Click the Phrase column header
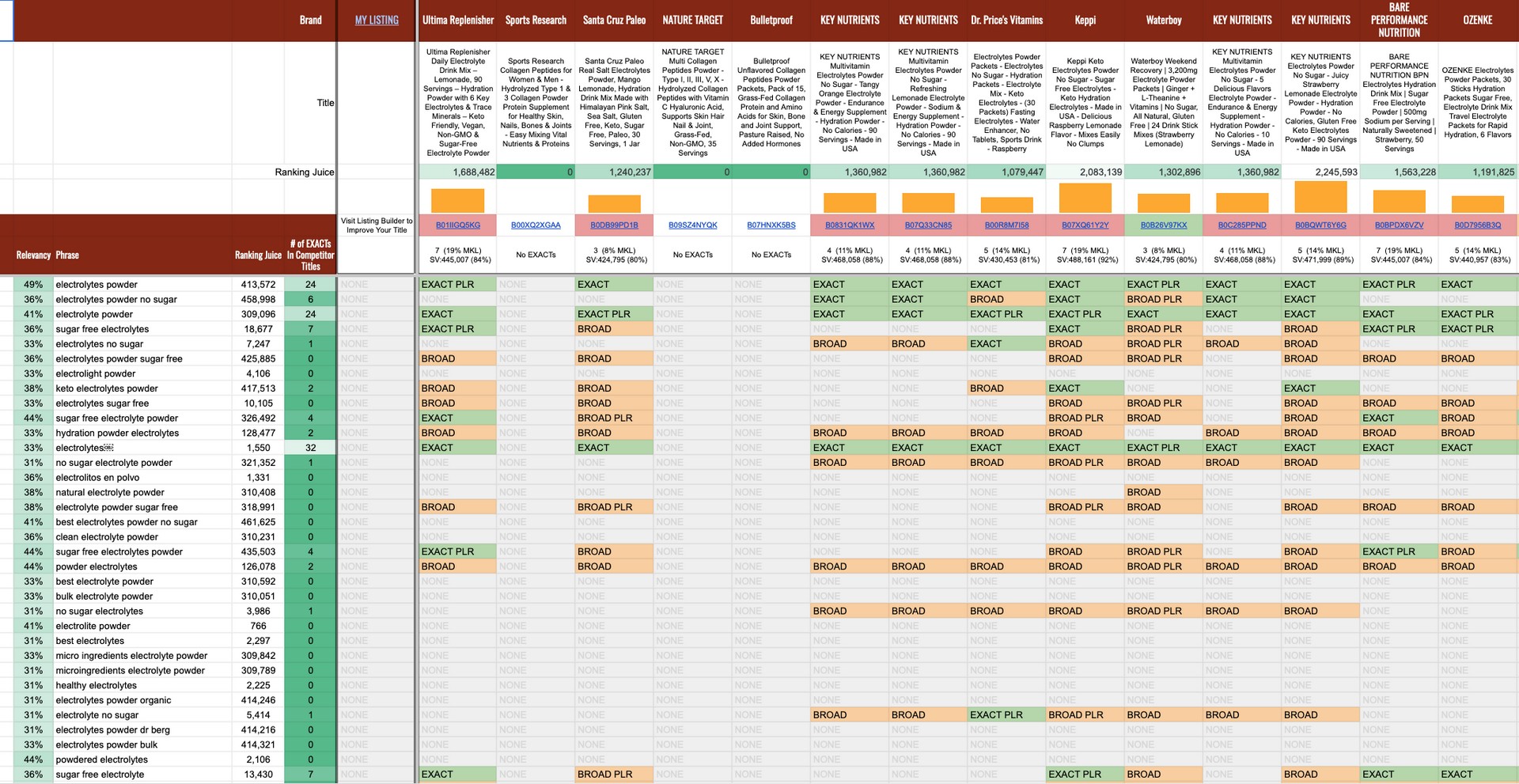Viewport: 1519px width, 784px height. click(67, 255)
